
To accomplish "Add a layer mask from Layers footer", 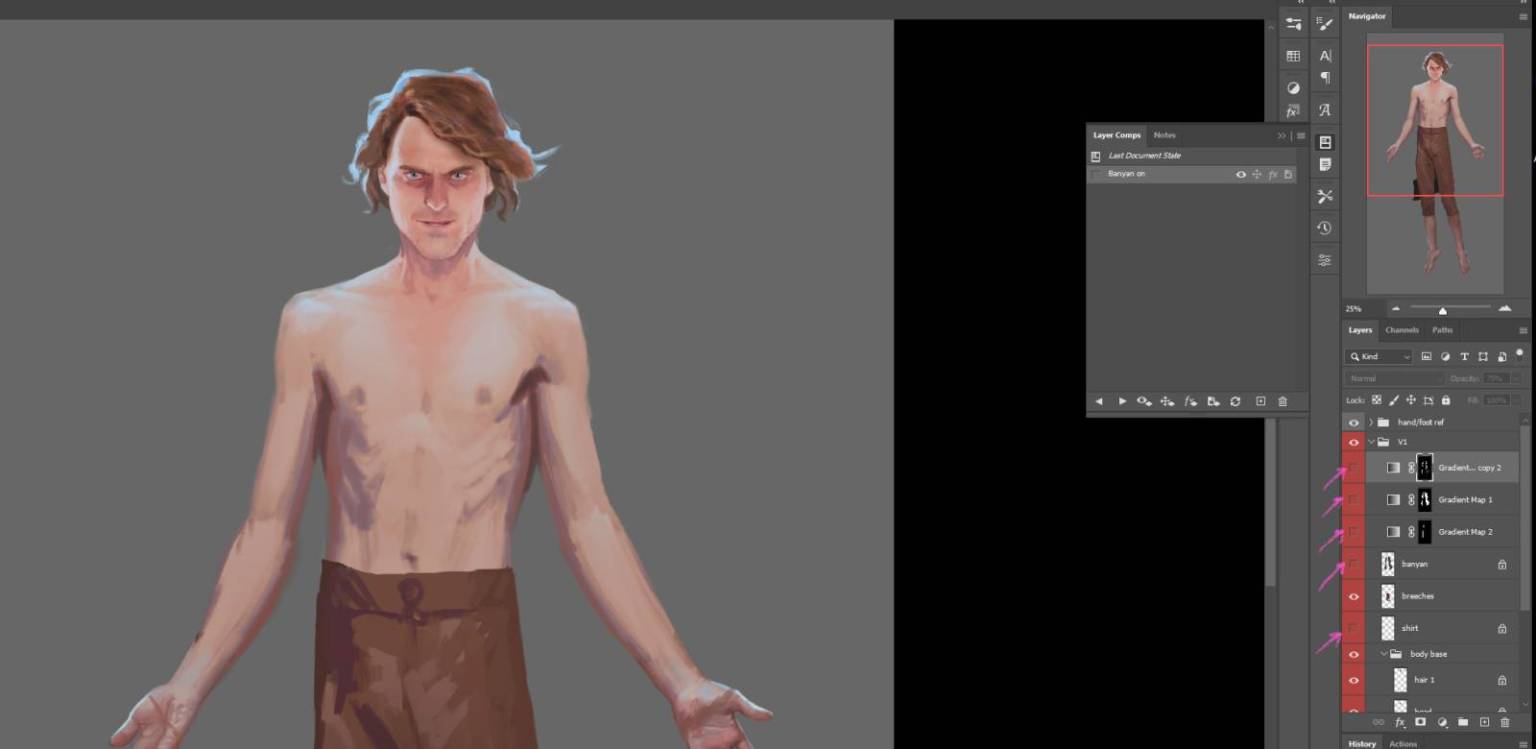I will [x=1420, y=722].
